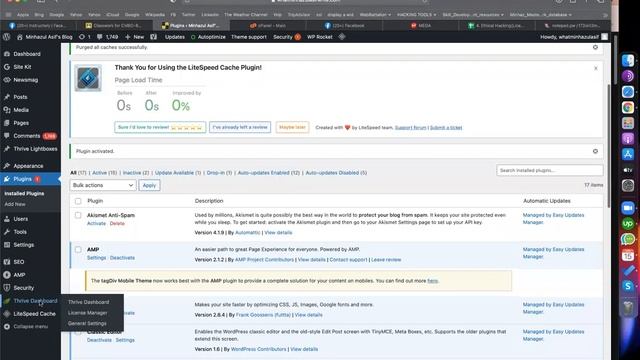Deactivate the AMP plugin
The image size is (640, 360).
click(x=122, y=258)
